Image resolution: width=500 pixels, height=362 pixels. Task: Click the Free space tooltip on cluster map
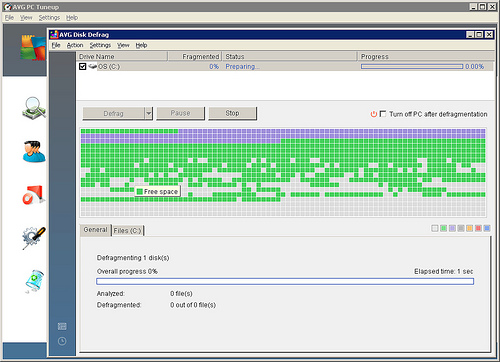pos(157,191)
